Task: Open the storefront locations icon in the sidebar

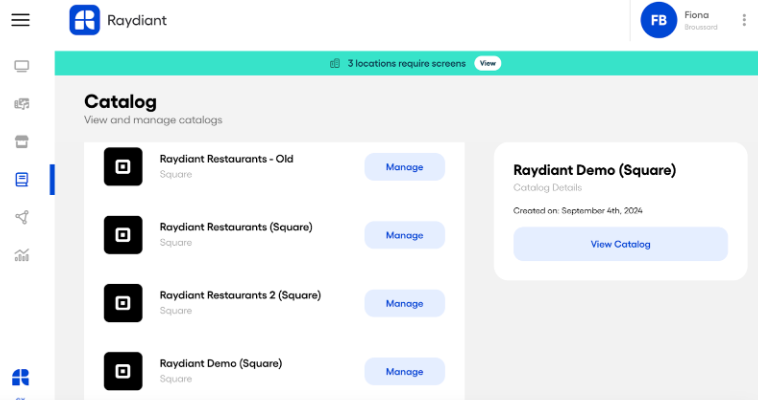Action: [21, 141]
